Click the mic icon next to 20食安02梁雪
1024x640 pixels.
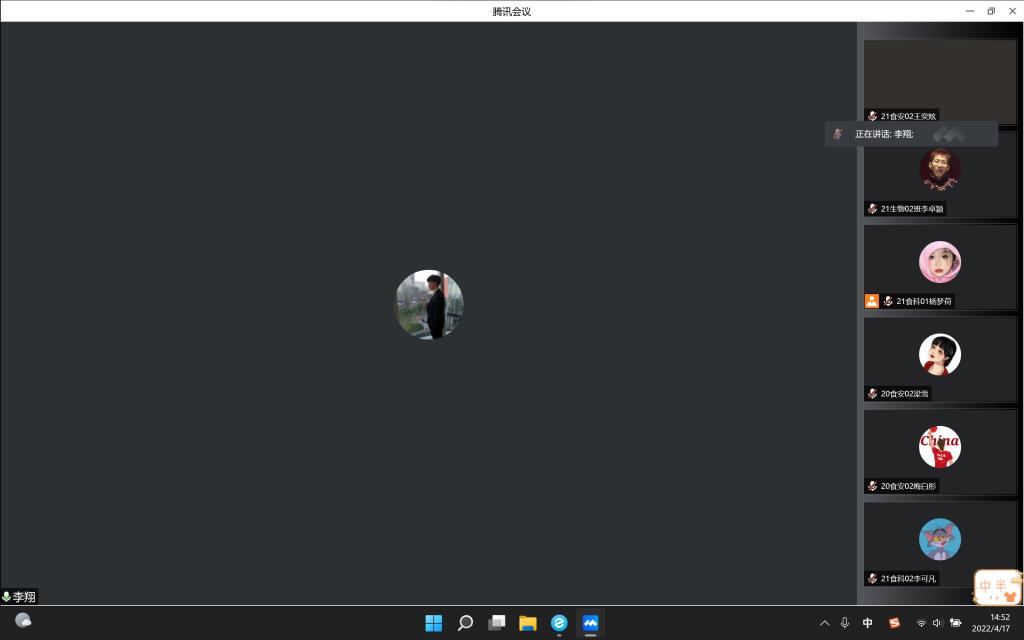click(x=872, y=394)
